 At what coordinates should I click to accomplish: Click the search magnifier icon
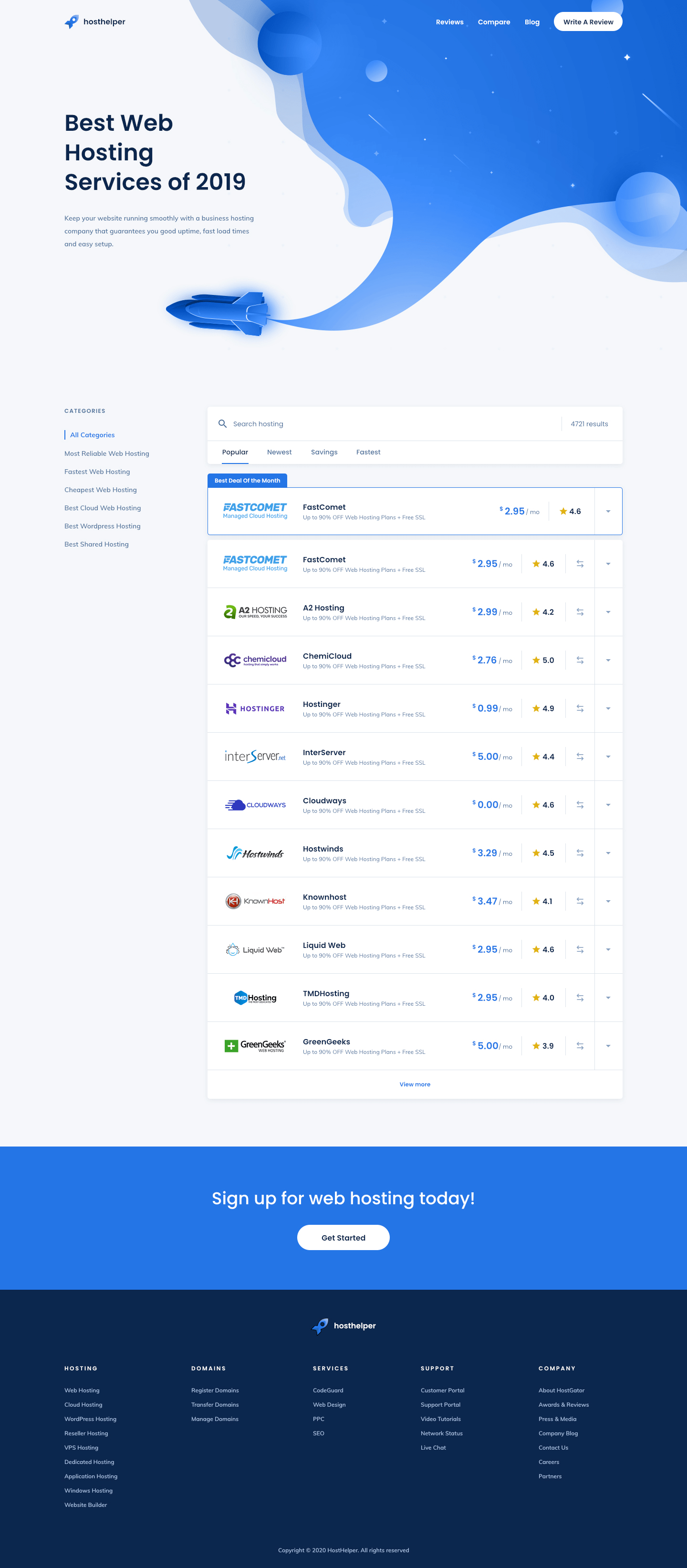click(x=223, y=424)
